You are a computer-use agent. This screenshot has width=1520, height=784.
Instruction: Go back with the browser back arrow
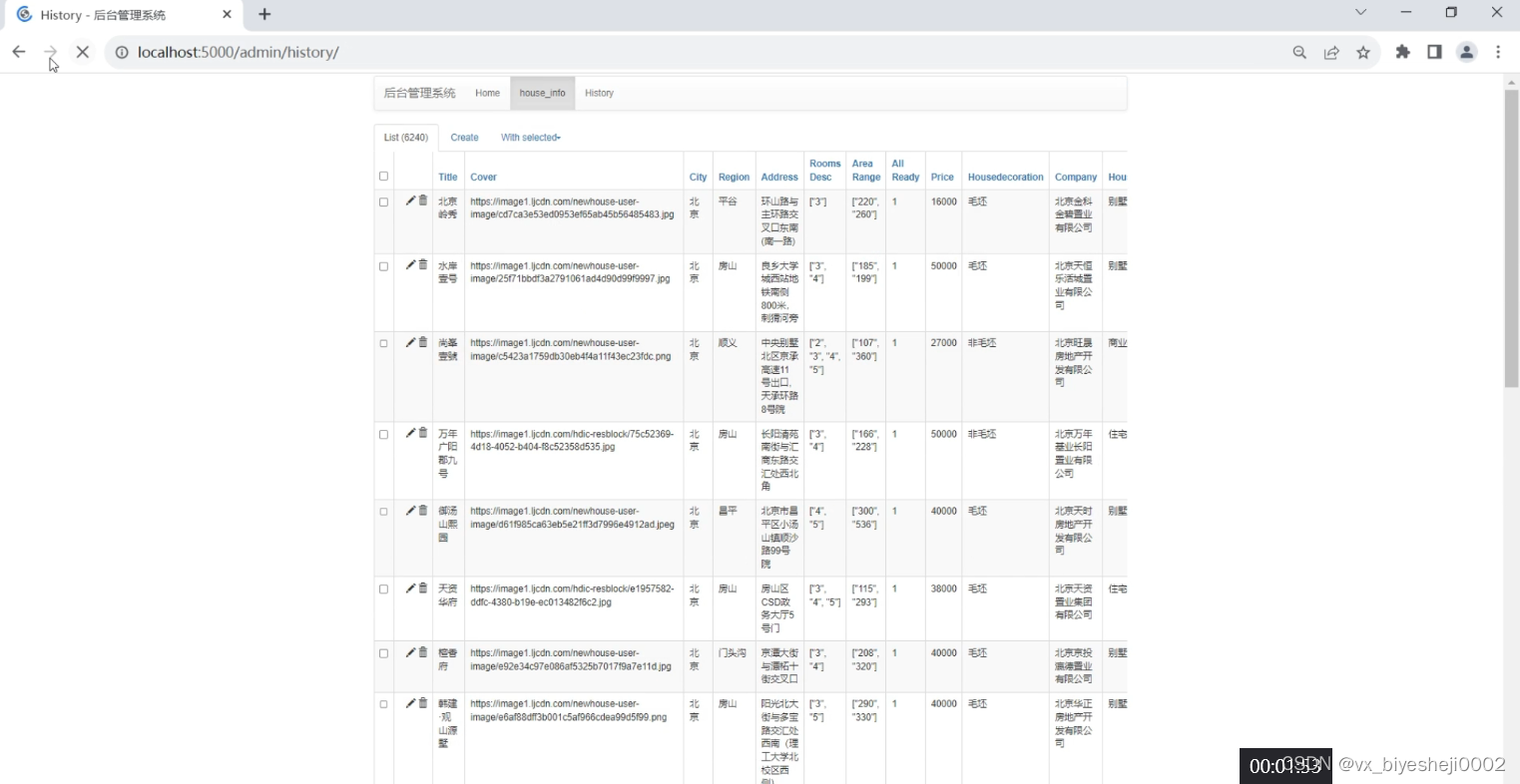[x=19, y=52]
